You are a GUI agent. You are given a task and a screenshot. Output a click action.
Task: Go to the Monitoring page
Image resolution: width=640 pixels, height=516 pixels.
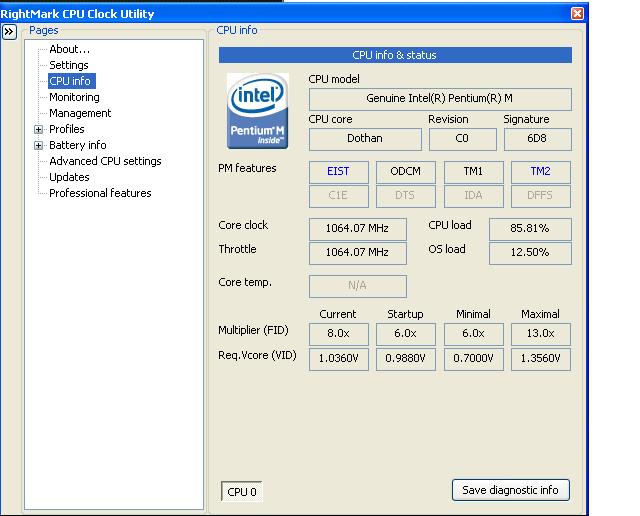pyautogui.click(x=74, y=97)
